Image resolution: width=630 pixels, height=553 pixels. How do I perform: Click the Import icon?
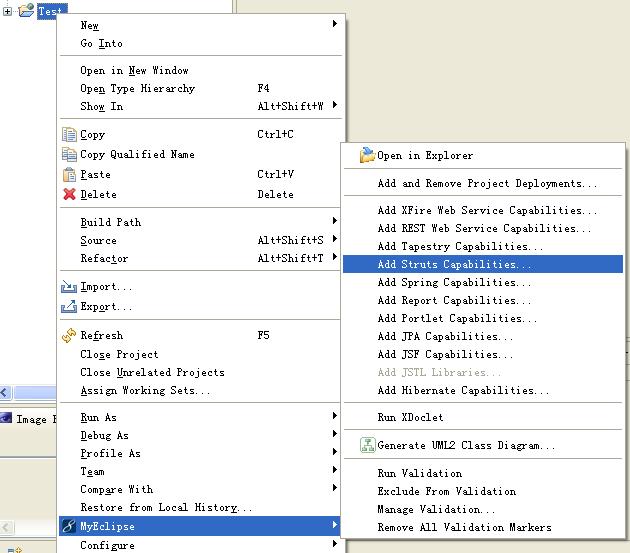69,287
